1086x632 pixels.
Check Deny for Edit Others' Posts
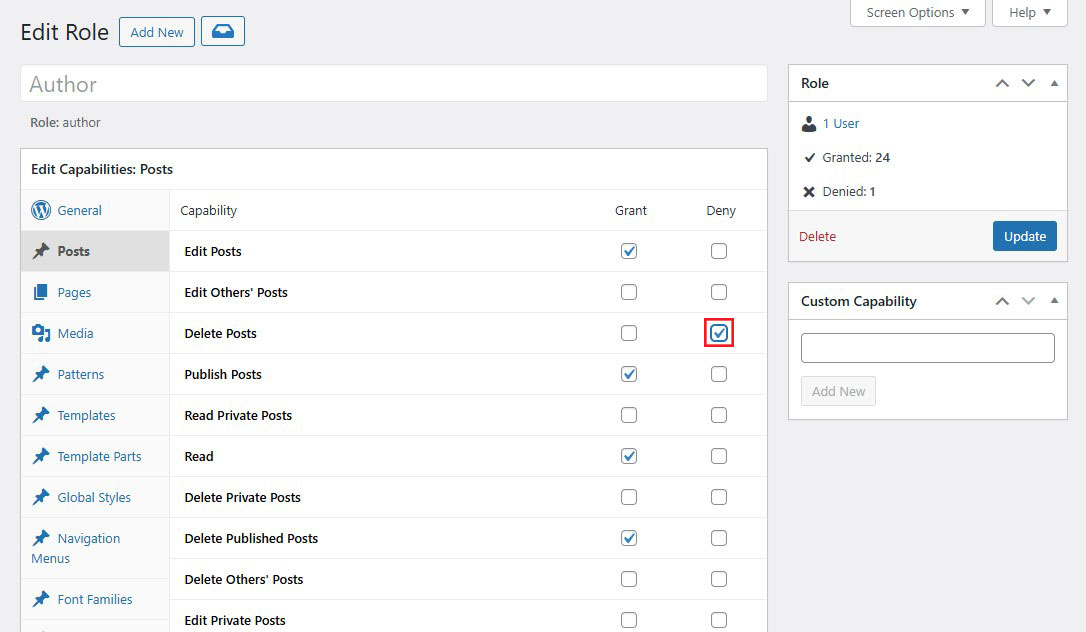(x=719, y=292)
